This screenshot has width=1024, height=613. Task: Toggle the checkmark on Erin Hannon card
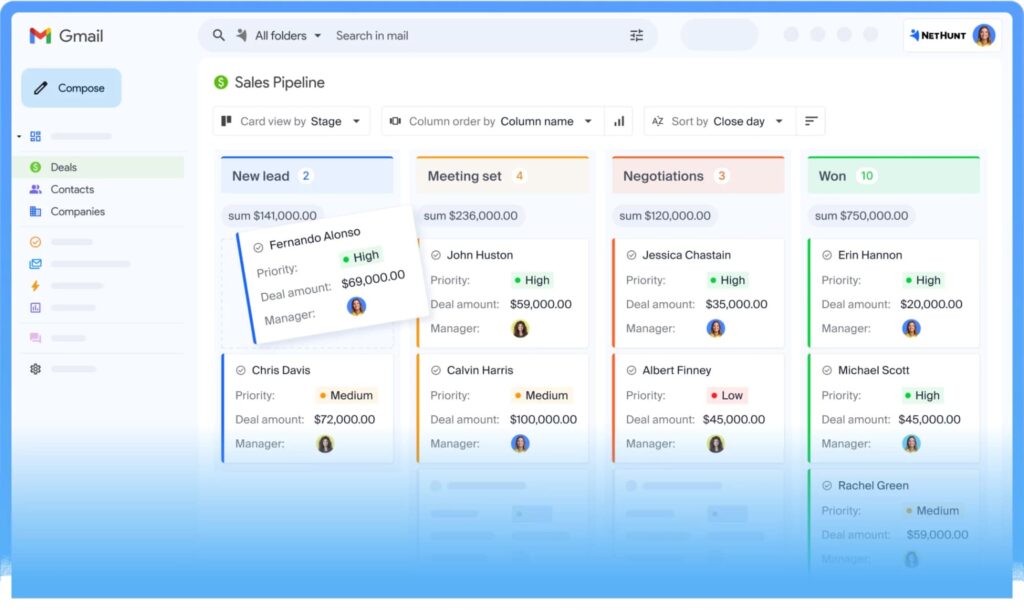tap(827, 255)
